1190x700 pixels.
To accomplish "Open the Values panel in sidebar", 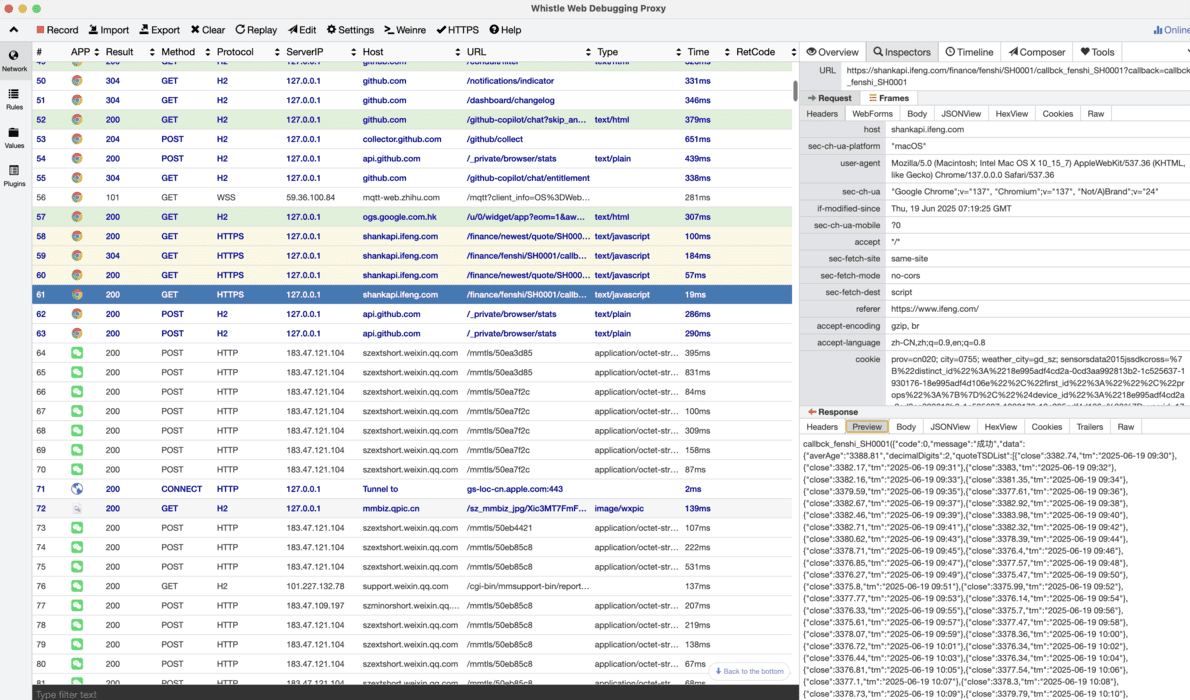I will click(x=14, y=137).
